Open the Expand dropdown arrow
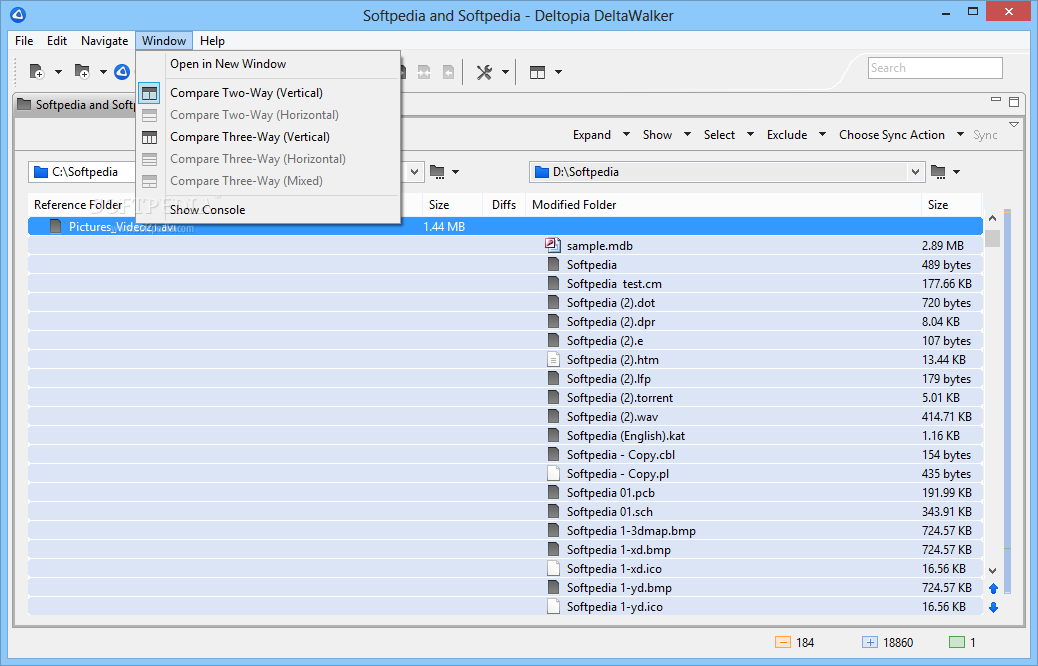Viewport: 1038px width, 666px height. click(x=626, y=134)
